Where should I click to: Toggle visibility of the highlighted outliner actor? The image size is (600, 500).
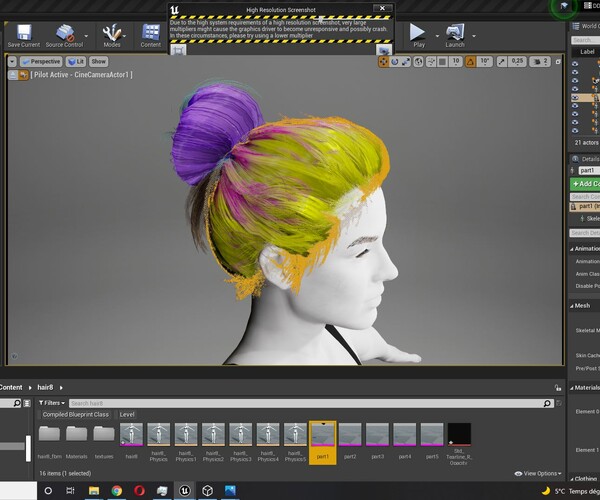[575, 98]
